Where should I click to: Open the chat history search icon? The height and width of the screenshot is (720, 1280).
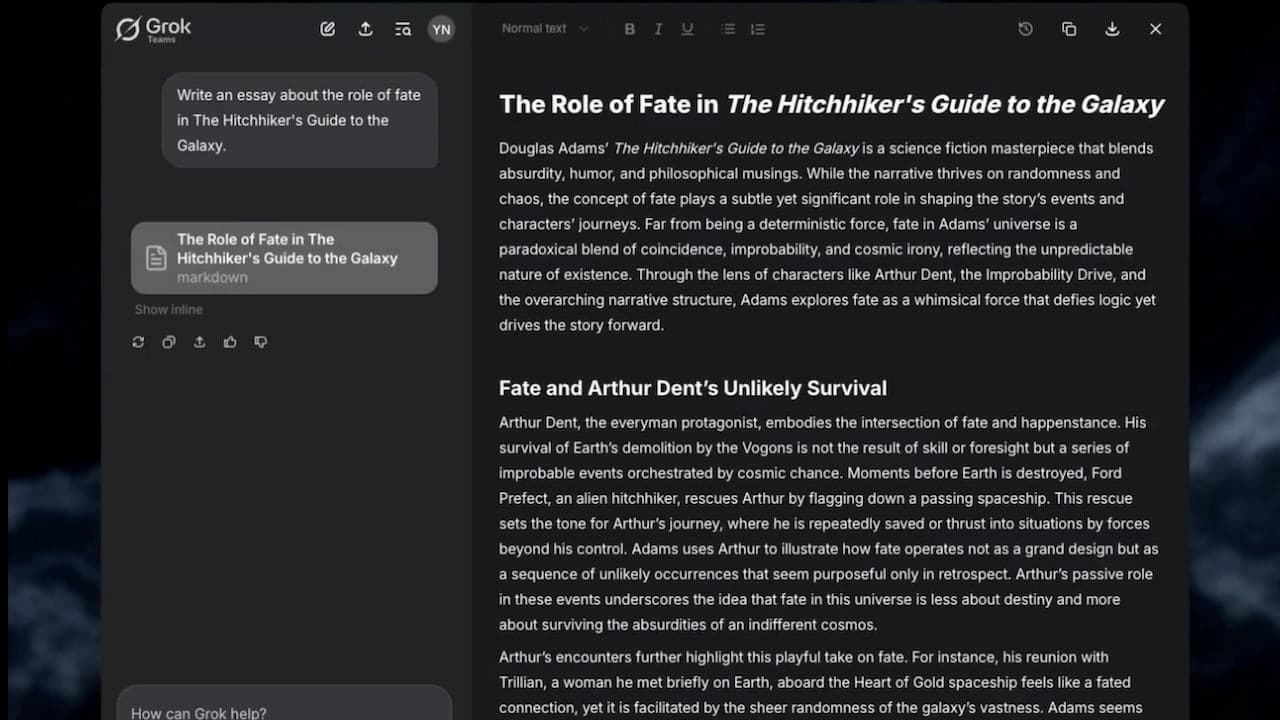point(403,29)
